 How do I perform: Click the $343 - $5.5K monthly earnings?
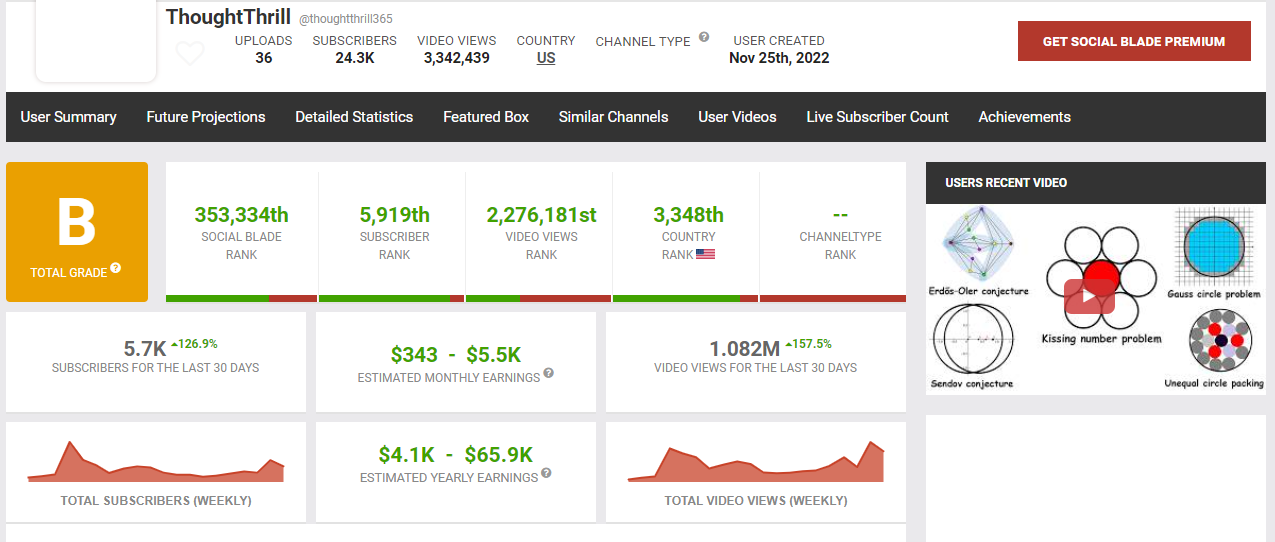point(455,354)
